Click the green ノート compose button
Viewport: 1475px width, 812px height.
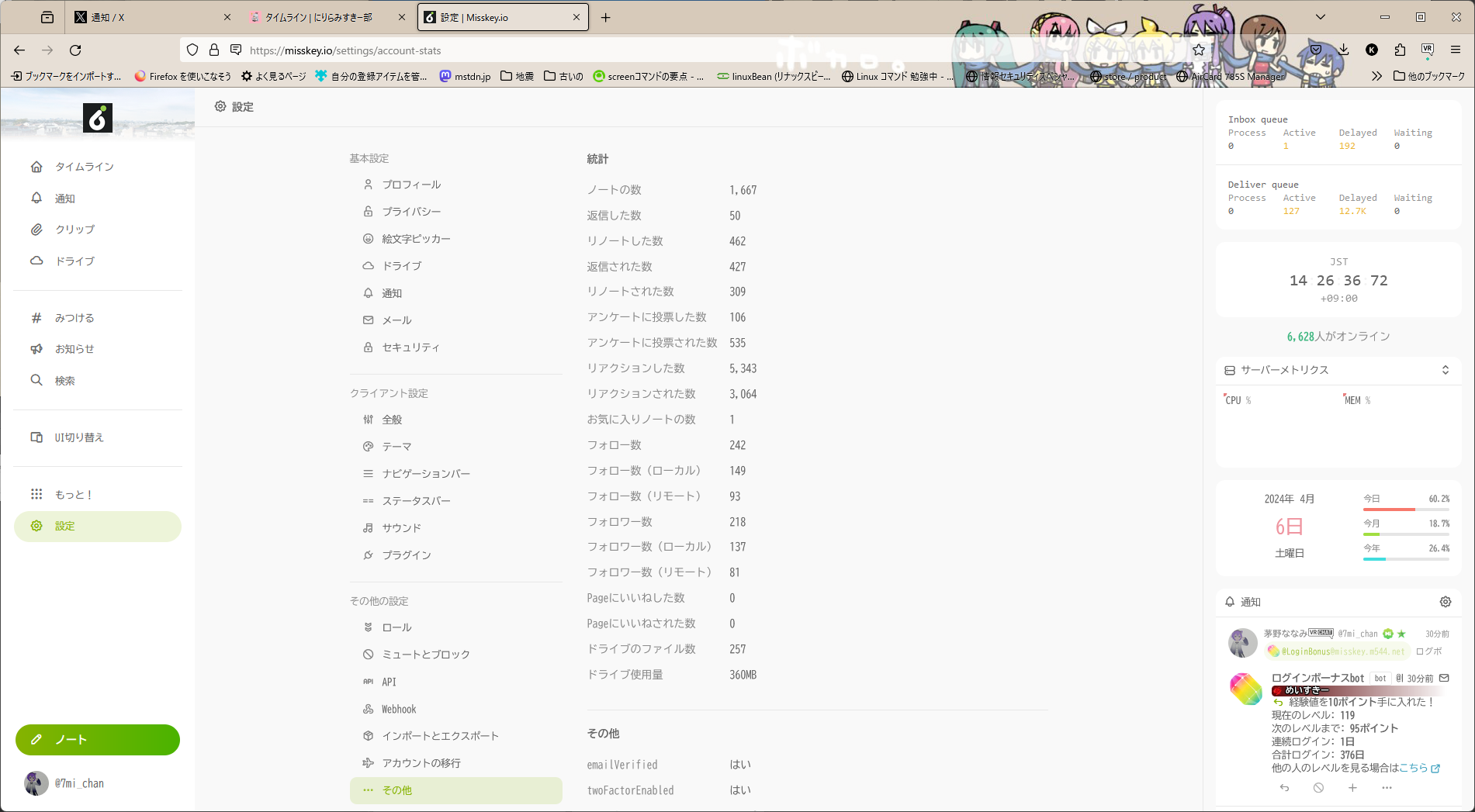coord(97,740)
